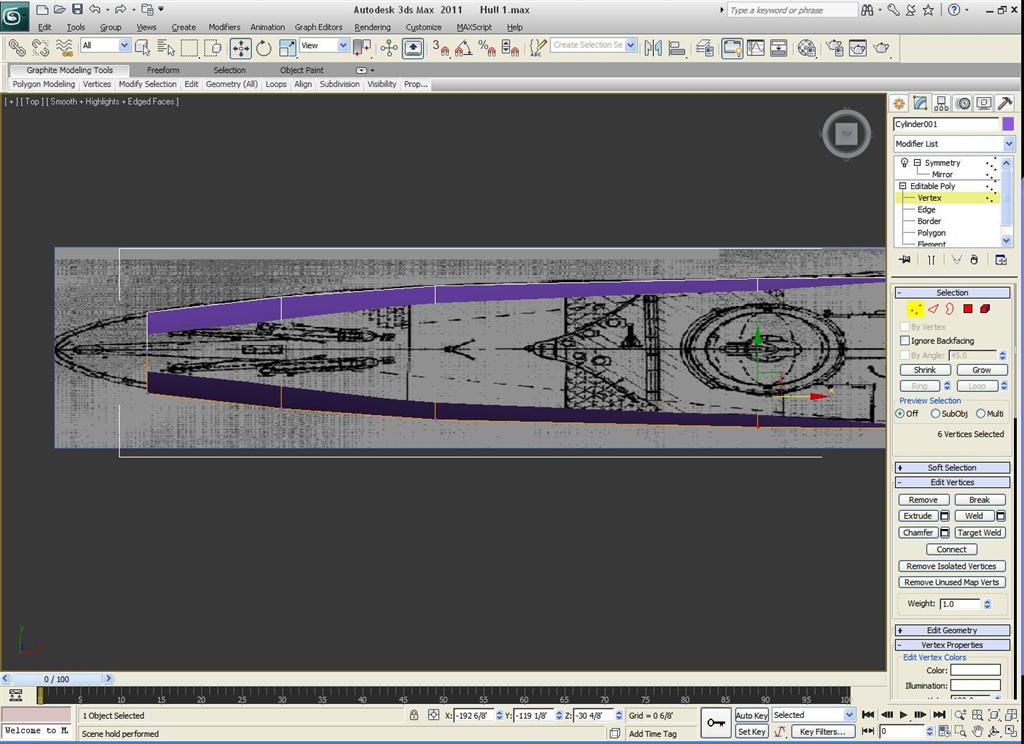Click the Align tool icon
Screen dimensions: 1024x744
click(677, 48)
